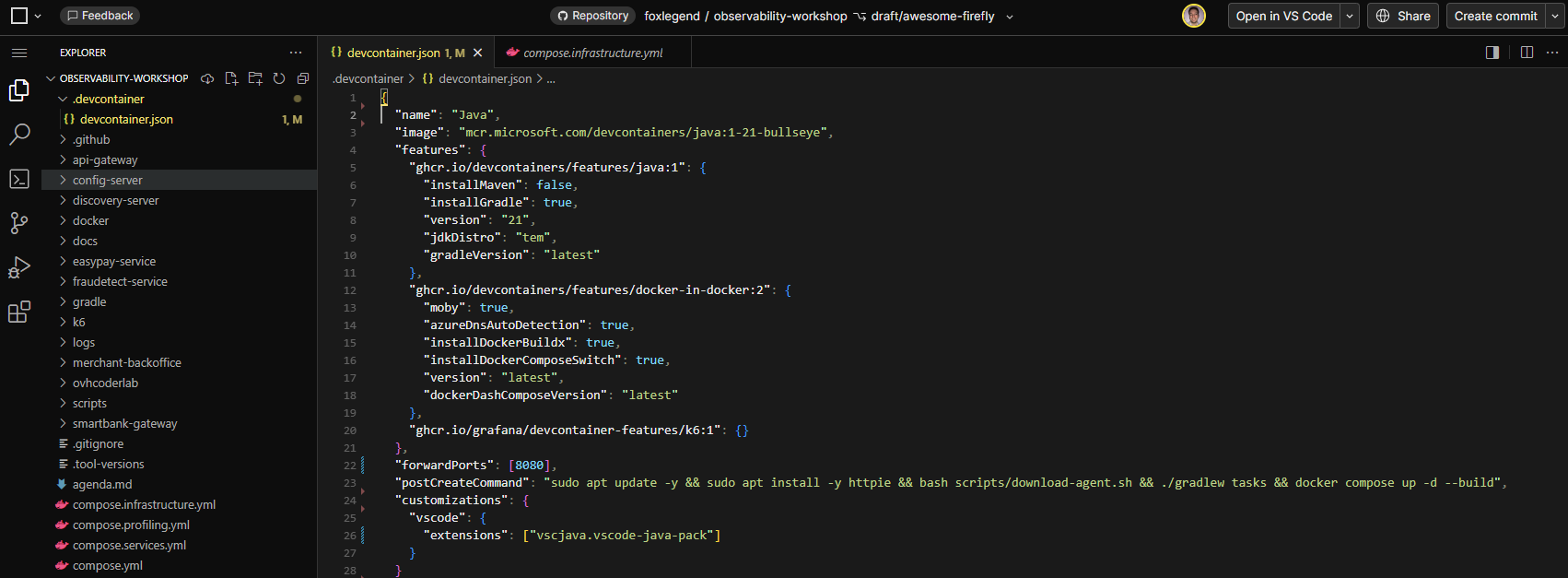Click New Folder icon in explorer header
The width and height of the screenshot is (1568, 578).
(255, 78)
